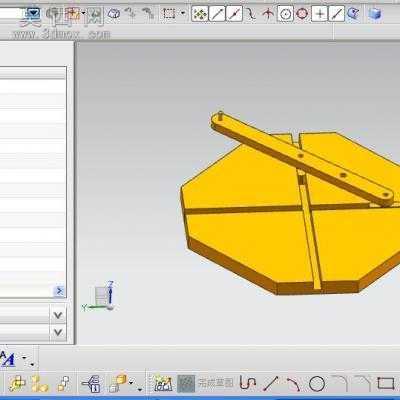Open the object information arrow icon
Image resolution: width=400 pixels, height=400 pixels.
[91, 384]
